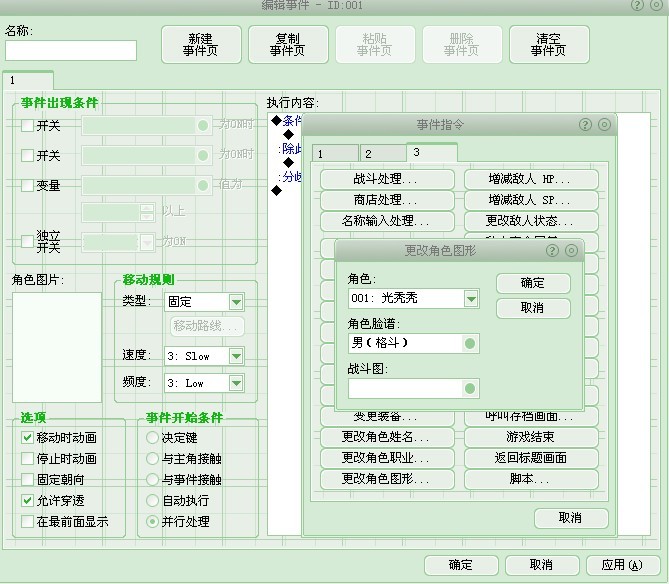This screenshot has height=584, width=669.
Task: Check the 停止时动画 option
Action: point(27,459)
